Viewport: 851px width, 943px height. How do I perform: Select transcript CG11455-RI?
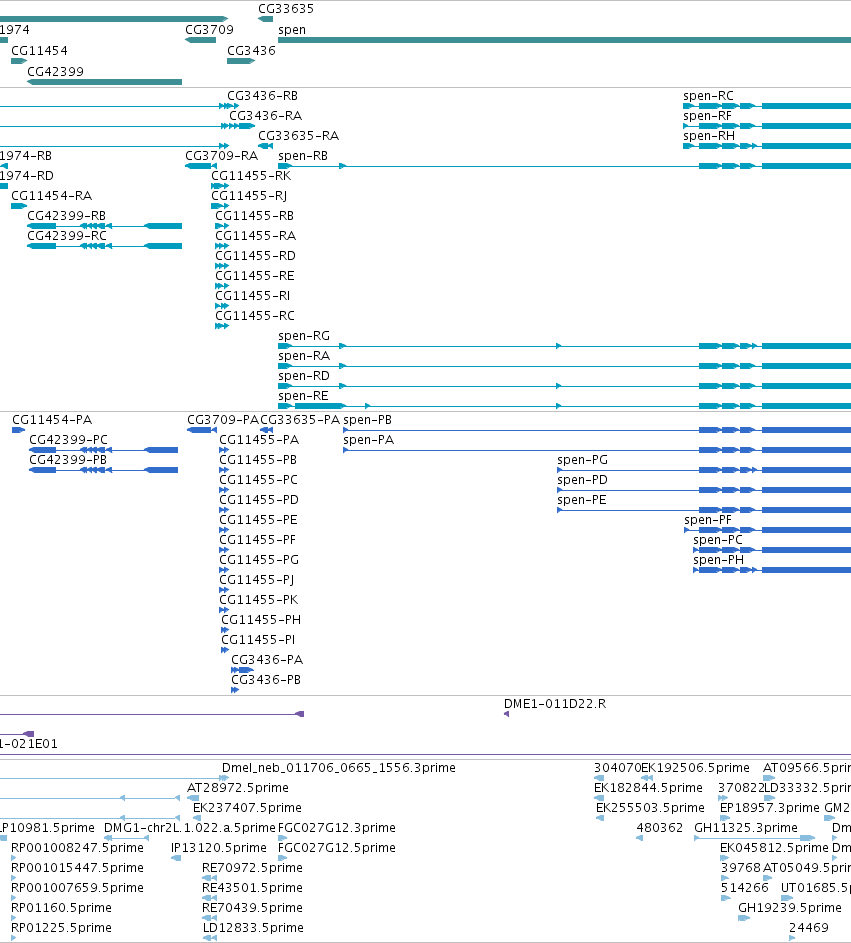pyautogui.click(x=222, y=306)
